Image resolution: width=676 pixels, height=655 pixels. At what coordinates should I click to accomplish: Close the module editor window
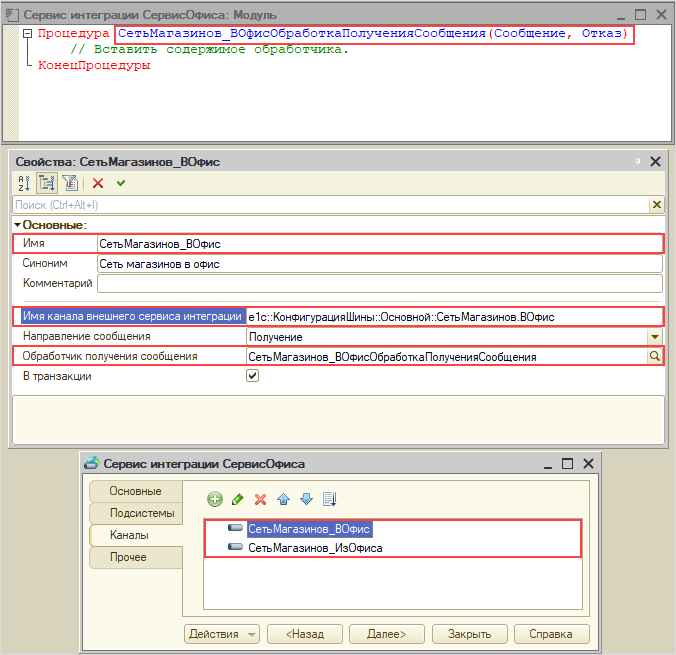pos(661,15)
